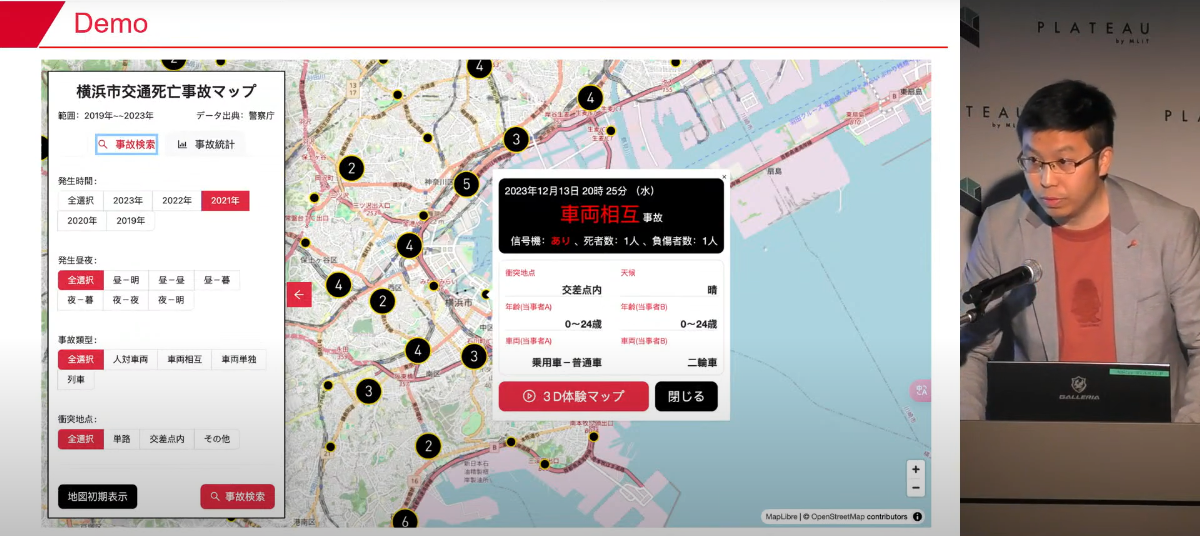Open the 3D体験マップ button
Image resolution: width=1200 pixels, height=536 pixels.
pyautogui.click(x=573, y=396)
